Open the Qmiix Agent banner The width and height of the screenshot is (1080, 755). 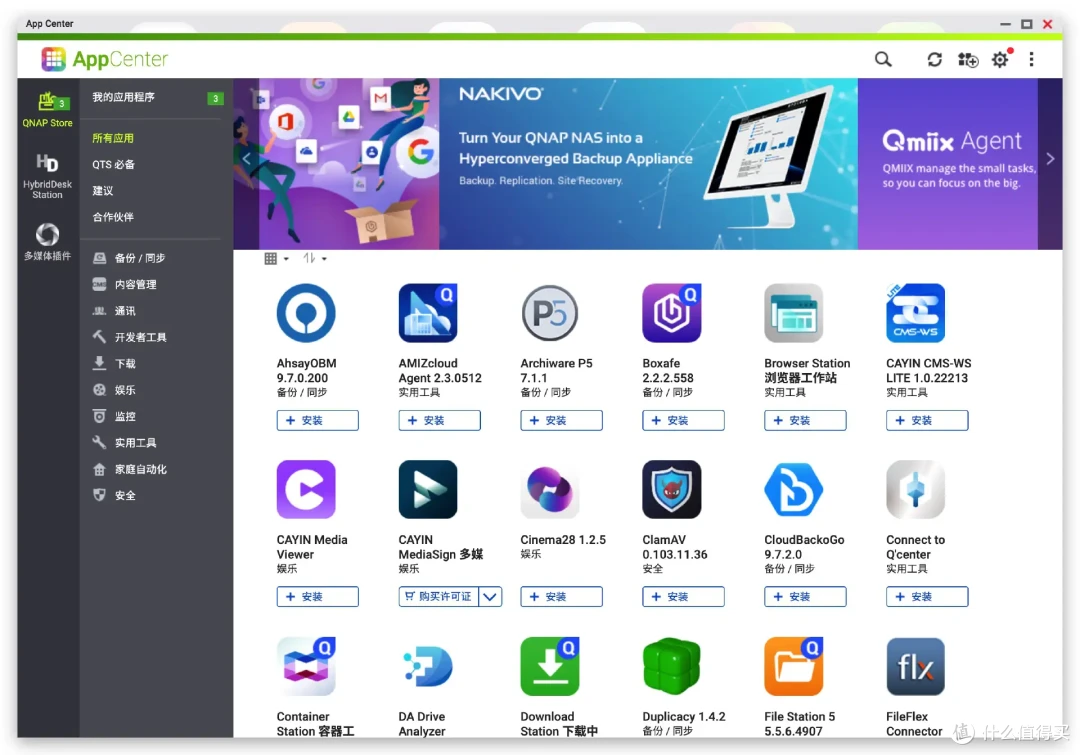[x=948, y=164]
